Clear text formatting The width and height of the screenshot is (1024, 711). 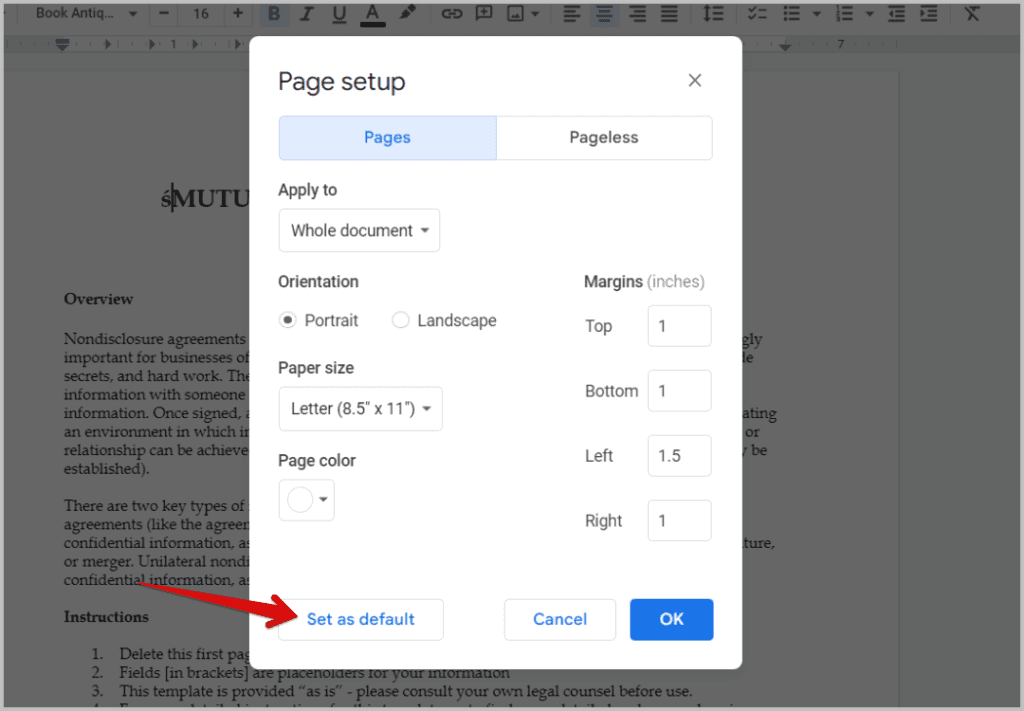tap(971, 14)
